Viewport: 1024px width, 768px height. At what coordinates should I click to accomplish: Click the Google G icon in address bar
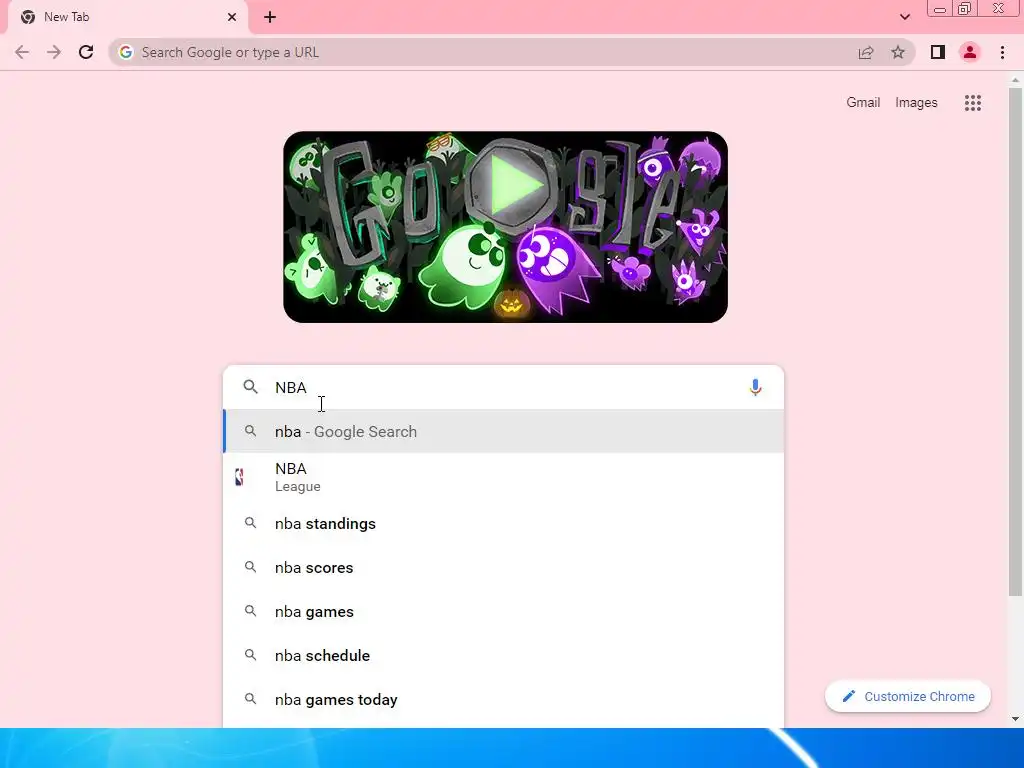[125, 52]
